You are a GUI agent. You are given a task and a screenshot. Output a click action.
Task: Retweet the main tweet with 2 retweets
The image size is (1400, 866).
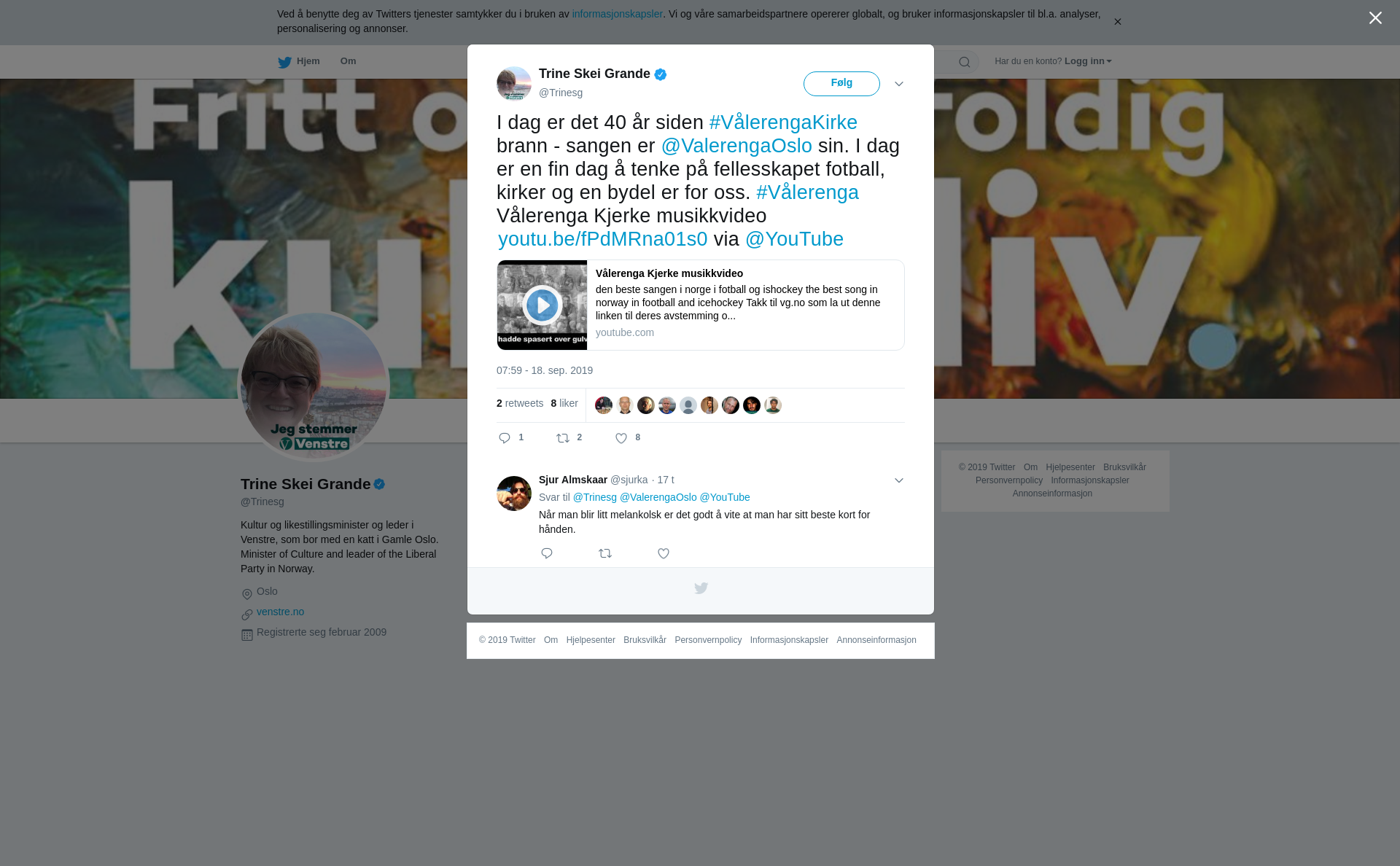563,438
